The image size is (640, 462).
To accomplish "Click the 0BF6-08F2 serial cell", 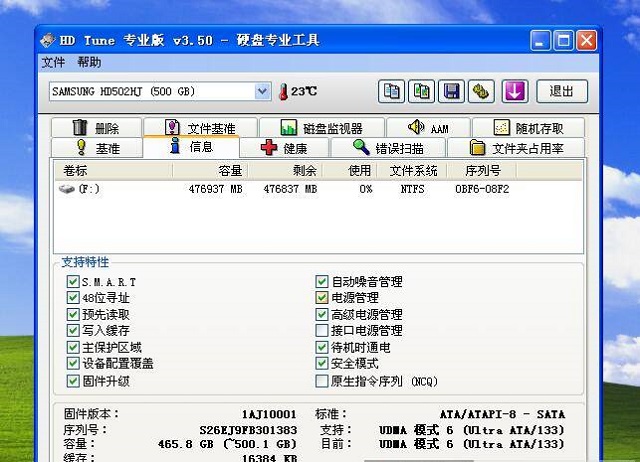I will (482, 189).
